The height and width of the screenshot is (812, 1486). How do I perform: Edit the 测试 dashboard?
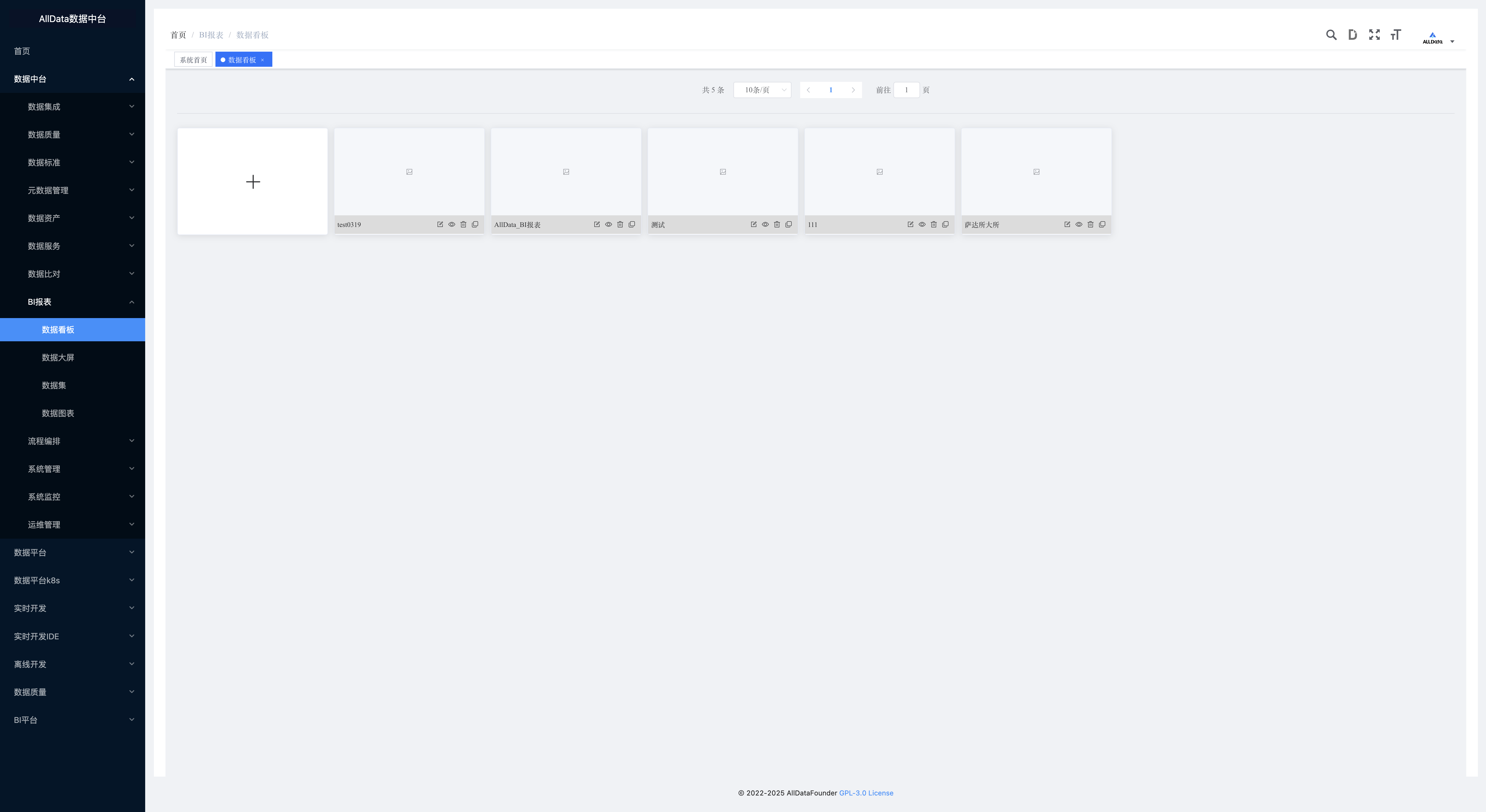point(753,224)
